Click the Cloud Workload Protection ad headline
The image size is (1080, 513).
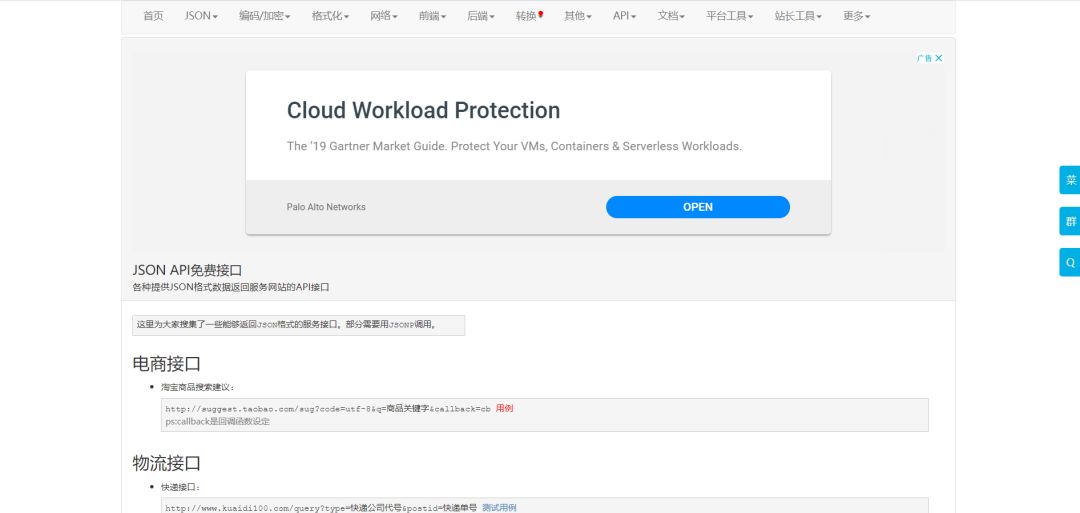(423, 110)
